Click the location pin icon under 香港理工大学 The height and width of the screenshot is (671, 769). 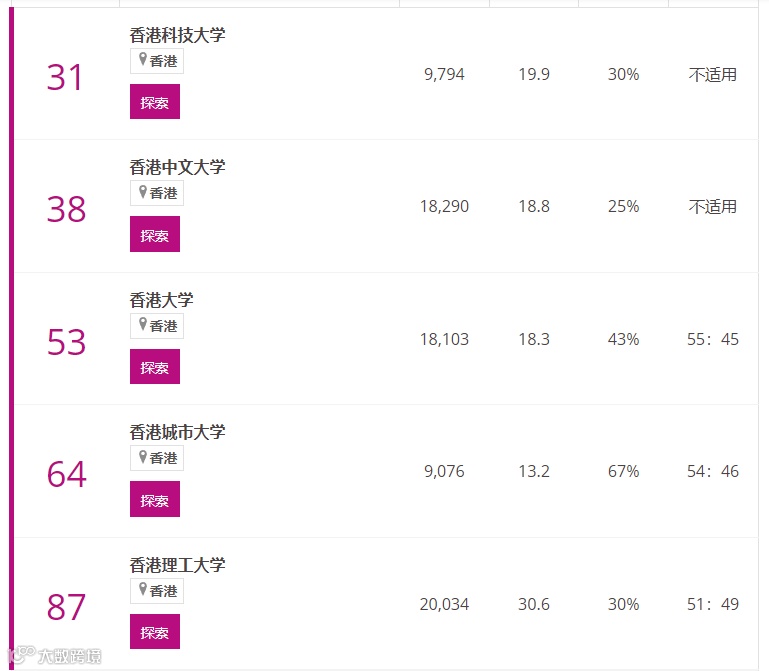click(143, 589)
